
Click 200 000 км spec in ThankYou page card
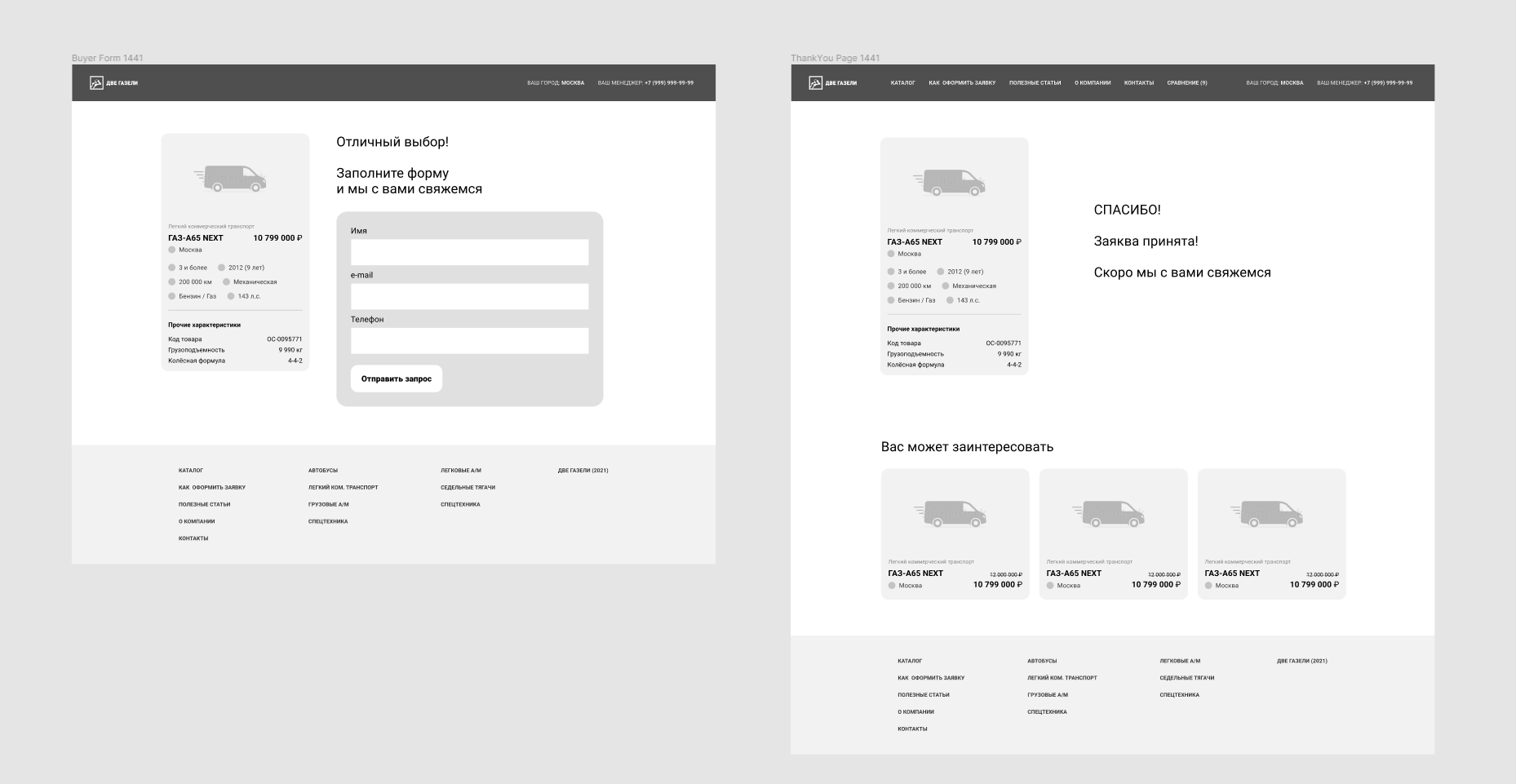tap(909, 286)
